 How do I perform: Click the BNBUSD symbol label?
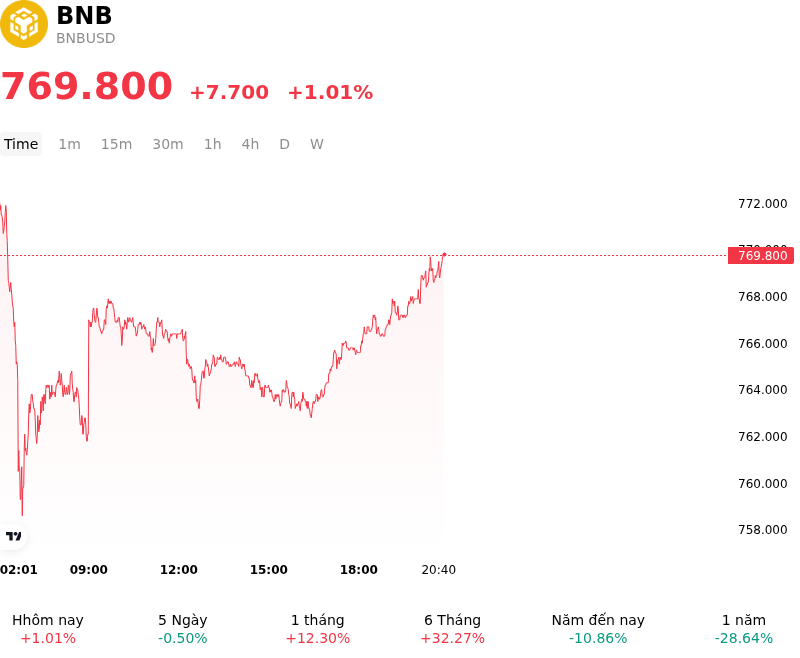click(86, 38)
